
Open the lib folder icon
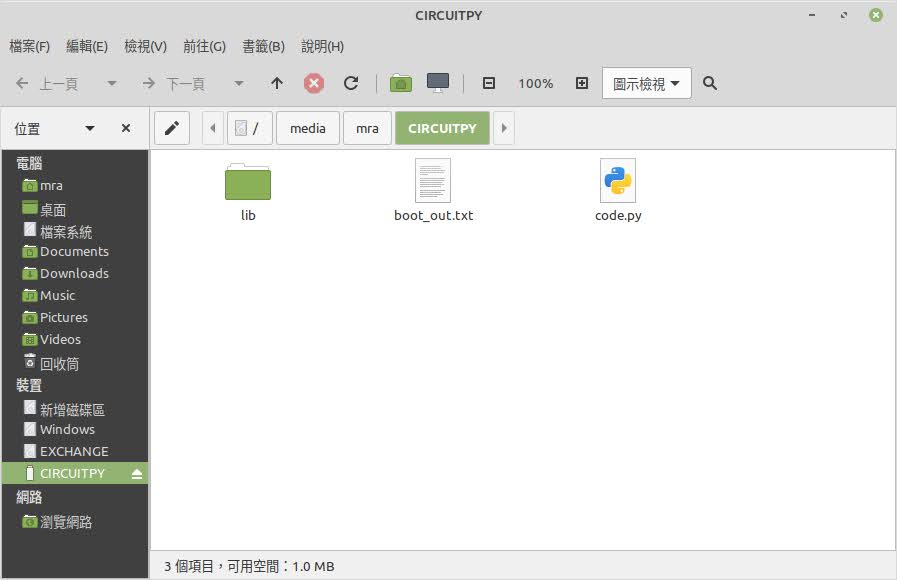(x=248, y=182)
